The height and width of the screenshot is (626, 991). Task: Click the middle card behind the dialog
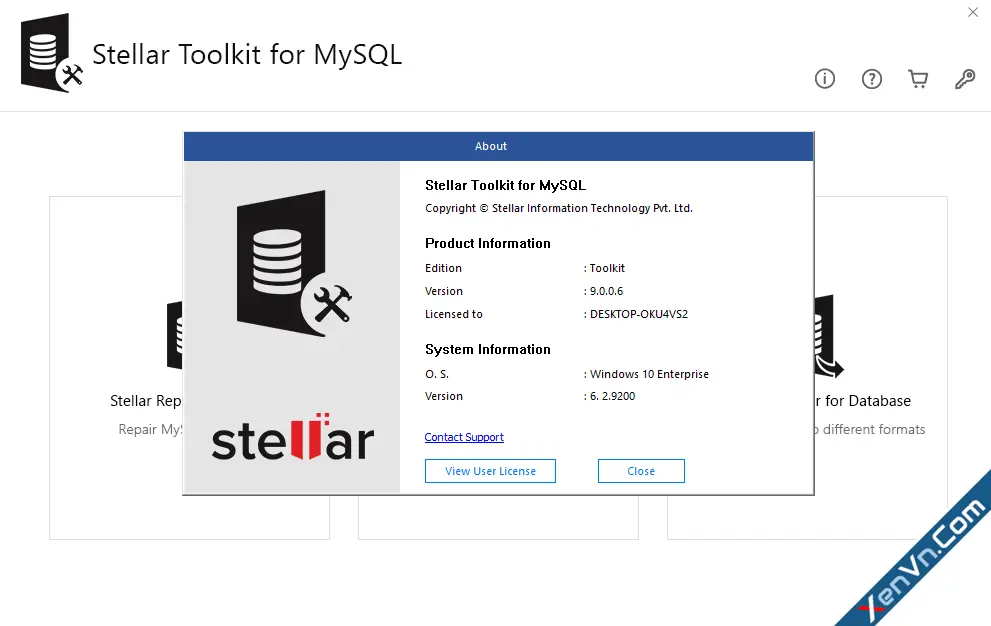click(498, 517)
